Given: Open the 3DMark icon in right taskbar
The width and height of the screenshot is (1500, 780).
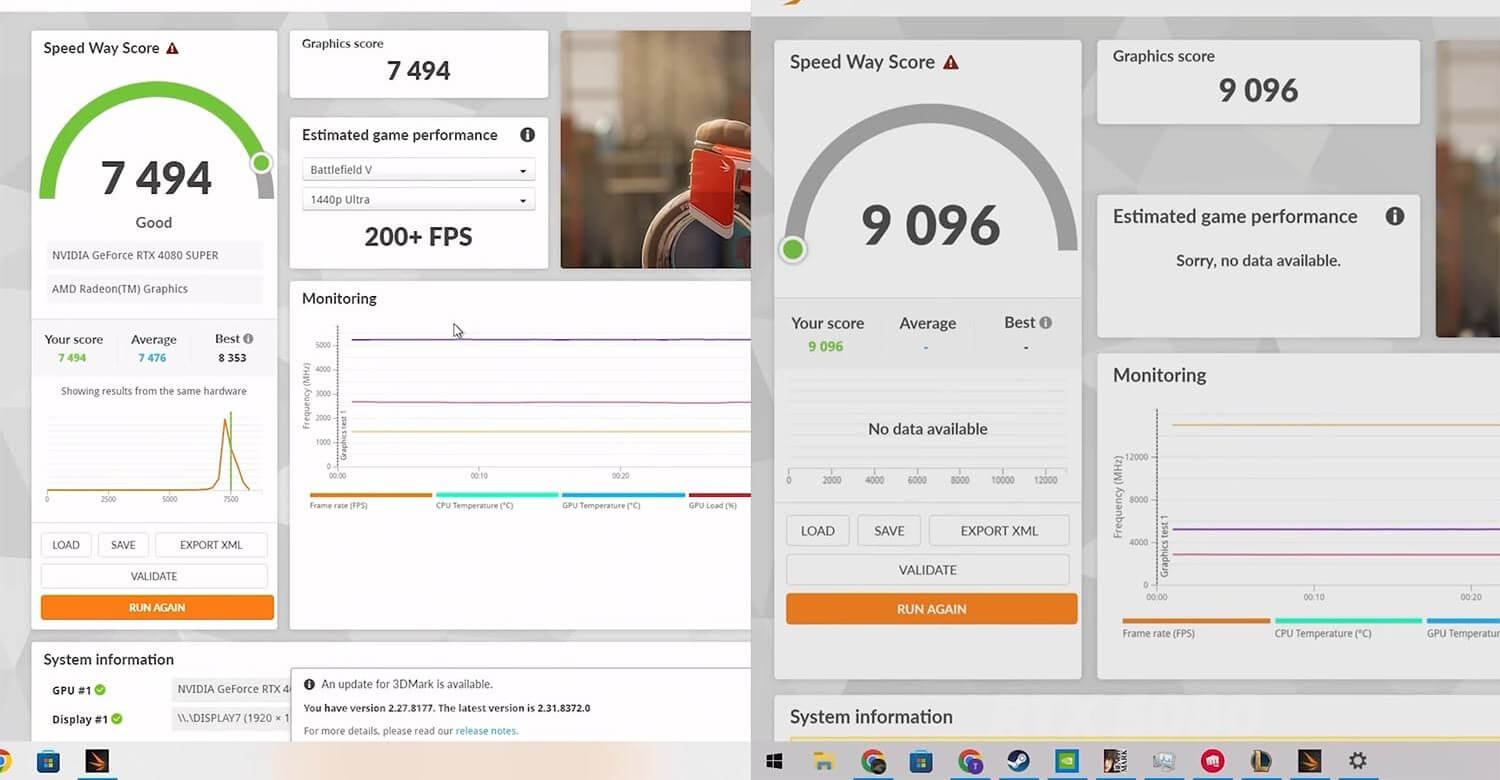Looking at the screenshot, I should click(x=1308, y=762).
